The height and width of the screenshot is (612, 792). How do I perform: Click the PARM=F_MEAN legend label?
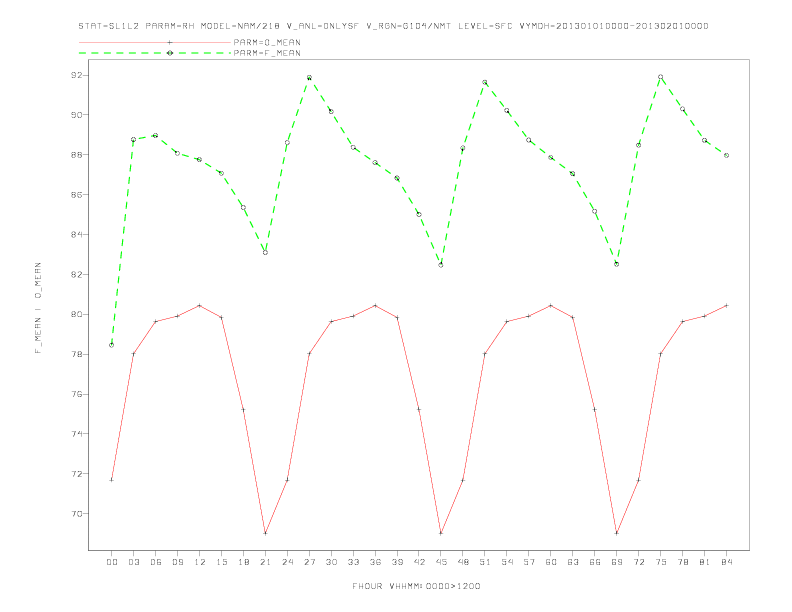pyautogui.click(x=267, y=53)
